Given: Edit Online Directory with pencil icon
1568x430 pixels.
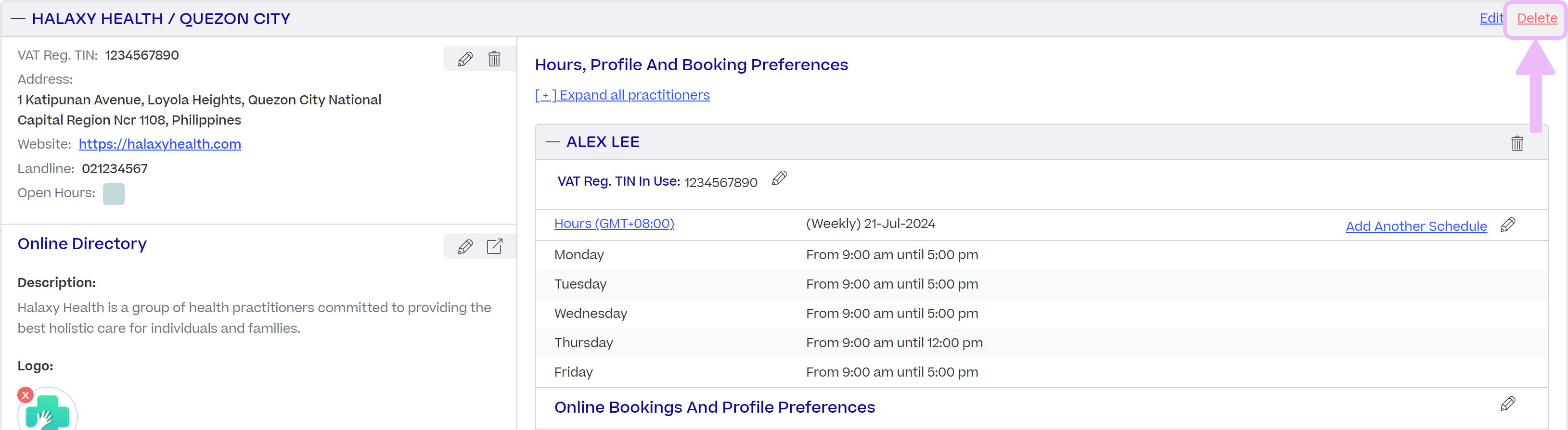Looking at the screenshot, I should click(x=465, y=246).
